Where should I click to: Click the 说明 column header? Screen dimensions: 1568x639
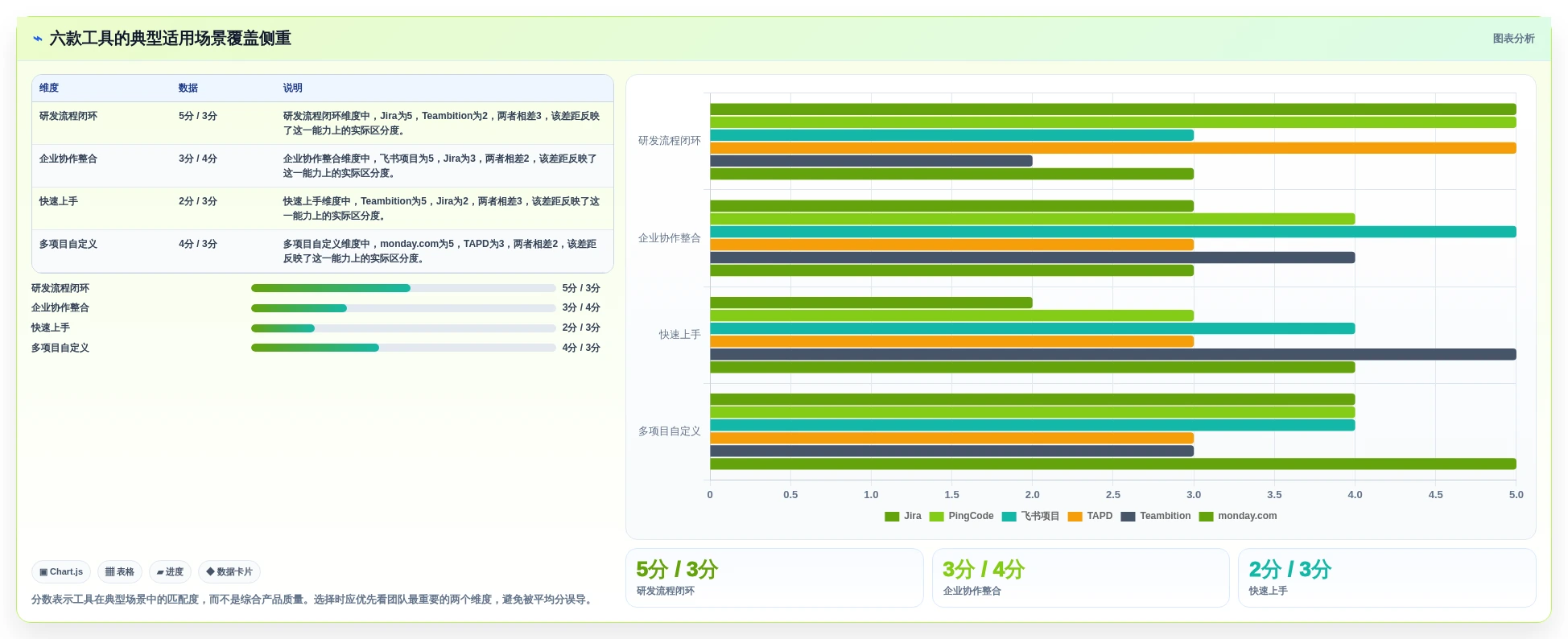(293, 89)
